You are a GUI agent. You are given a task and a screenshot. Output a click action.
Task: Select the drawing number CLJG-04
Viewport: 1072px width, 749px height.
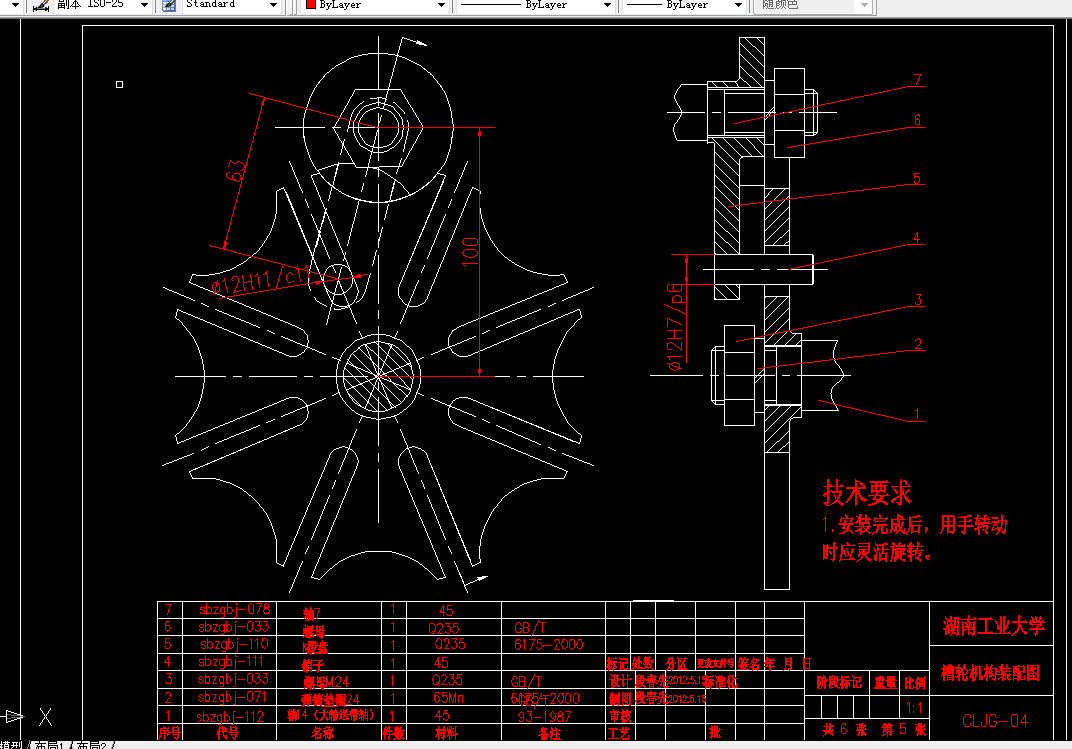(995, 721)
